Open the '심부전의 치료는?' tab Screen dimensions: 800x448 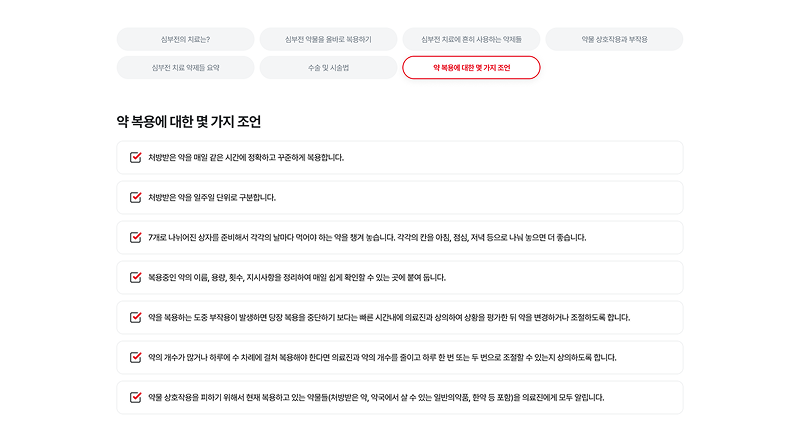(x=185, y=39)
